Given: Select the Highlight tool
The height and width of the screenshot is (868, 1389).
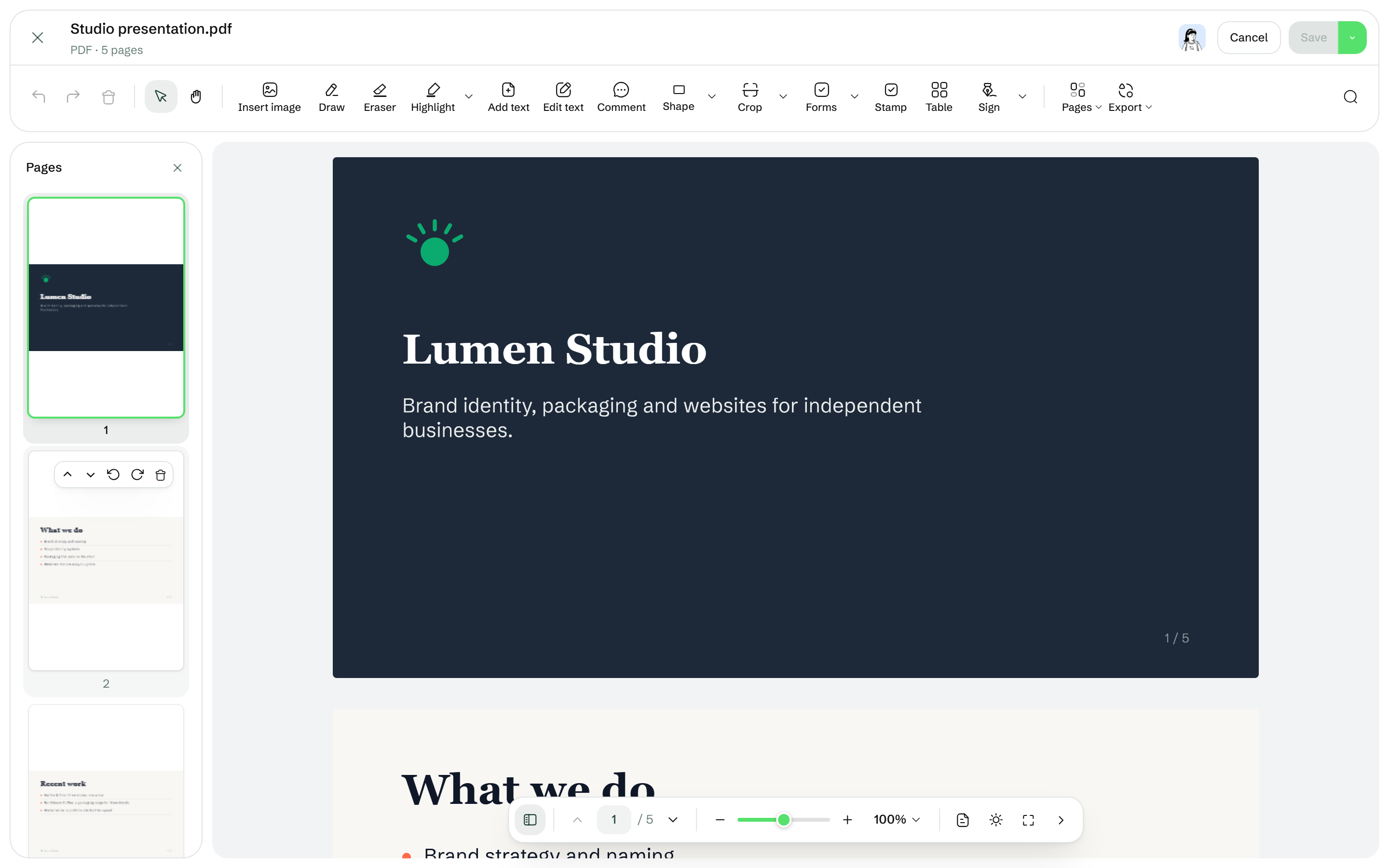Looking at the screenshot, I should pos(433,97).
